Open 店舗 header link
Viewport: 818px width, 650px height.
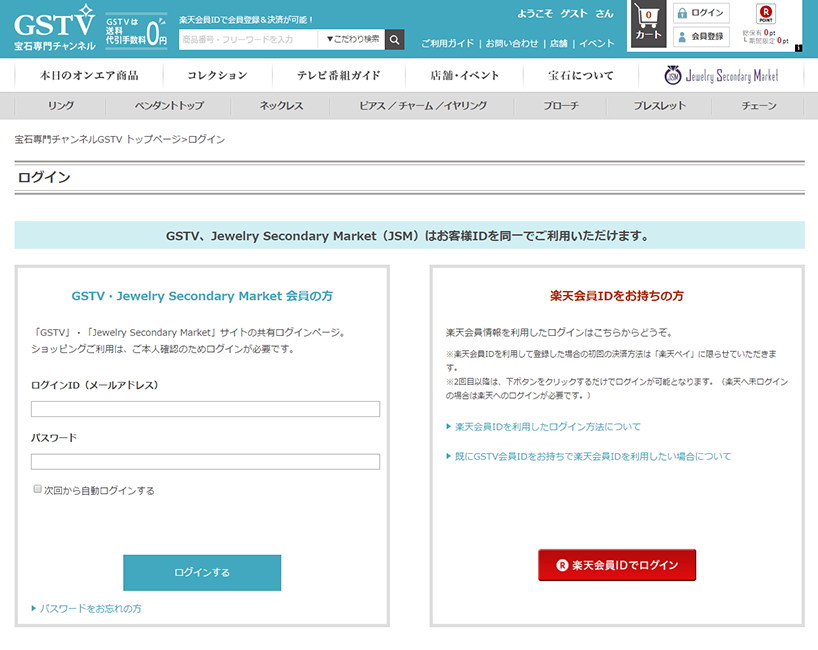pyautogui.click(x=558, y=43)
